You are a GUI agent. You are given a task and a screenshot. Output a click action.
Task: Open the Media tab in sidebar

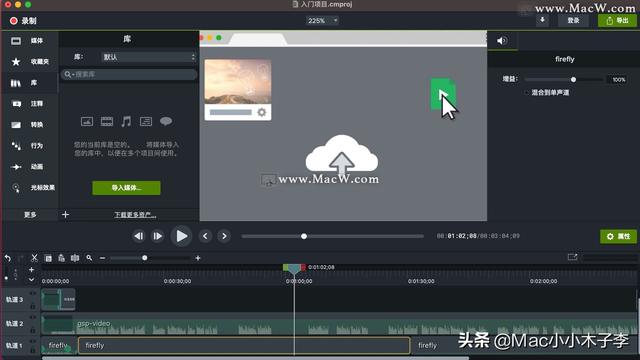point(29,41)
